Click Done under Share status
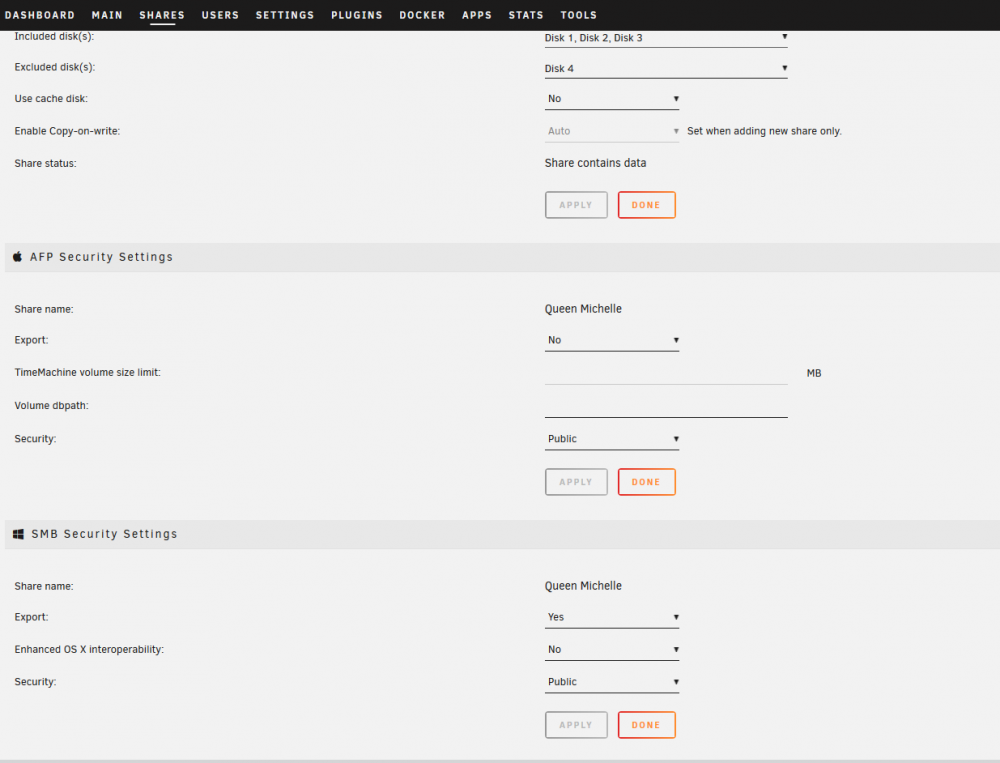Screen dimensions: 1000x763 coord(646,205)
